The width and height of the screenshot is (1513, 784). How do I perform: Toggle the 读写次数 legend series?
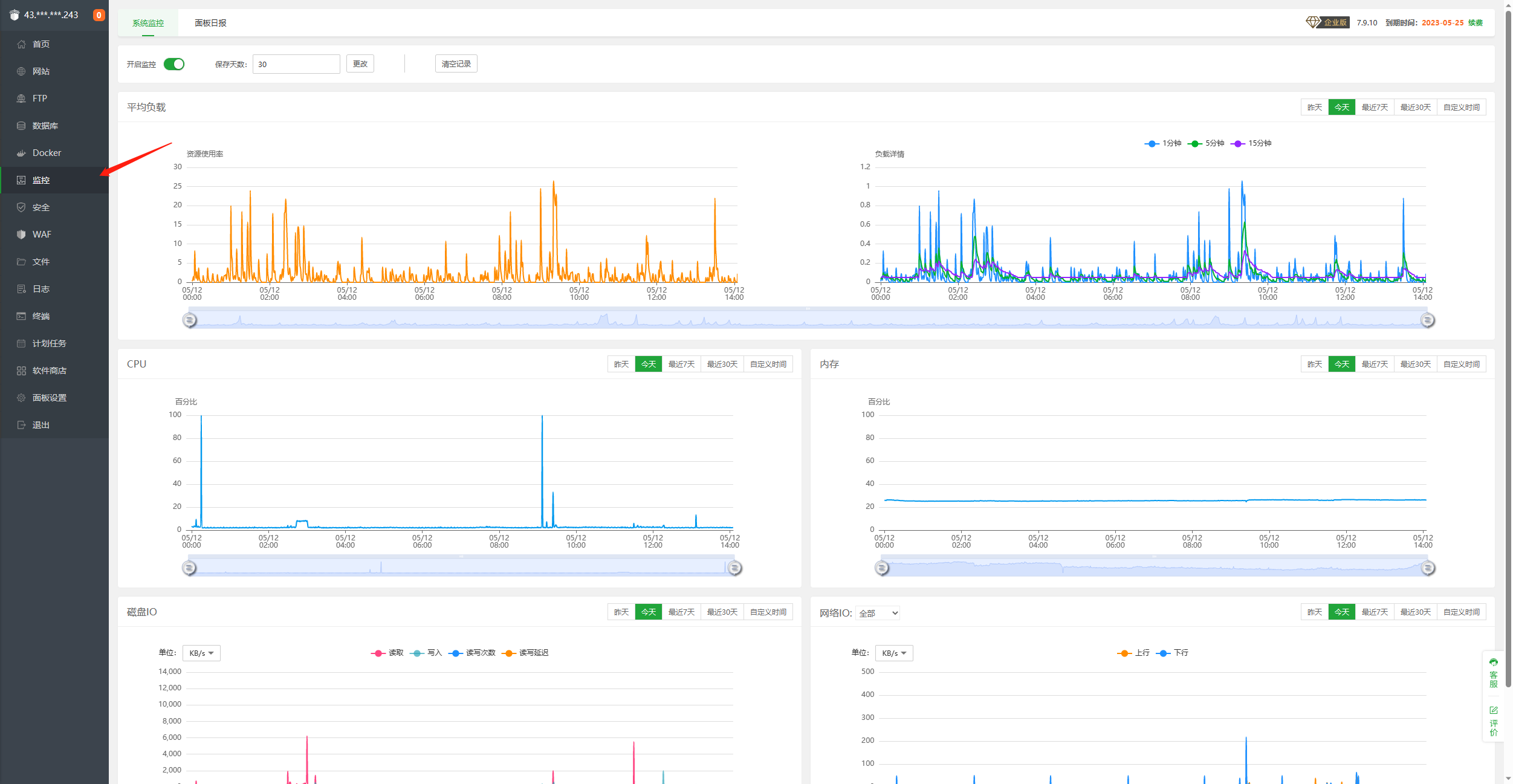click(x=471, y=653)
